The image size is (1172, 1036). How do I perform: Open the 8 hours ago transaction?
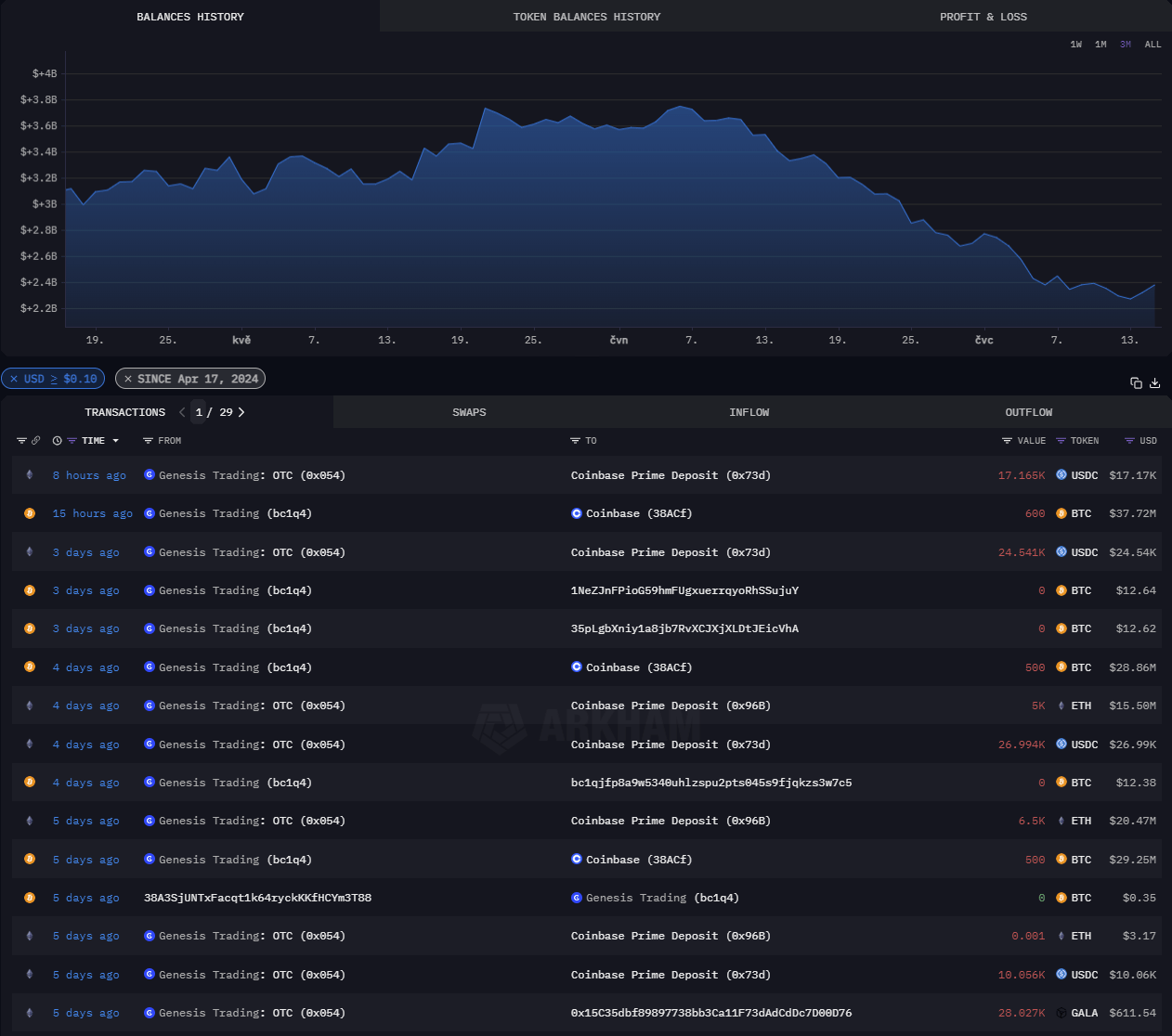point(89,475)
